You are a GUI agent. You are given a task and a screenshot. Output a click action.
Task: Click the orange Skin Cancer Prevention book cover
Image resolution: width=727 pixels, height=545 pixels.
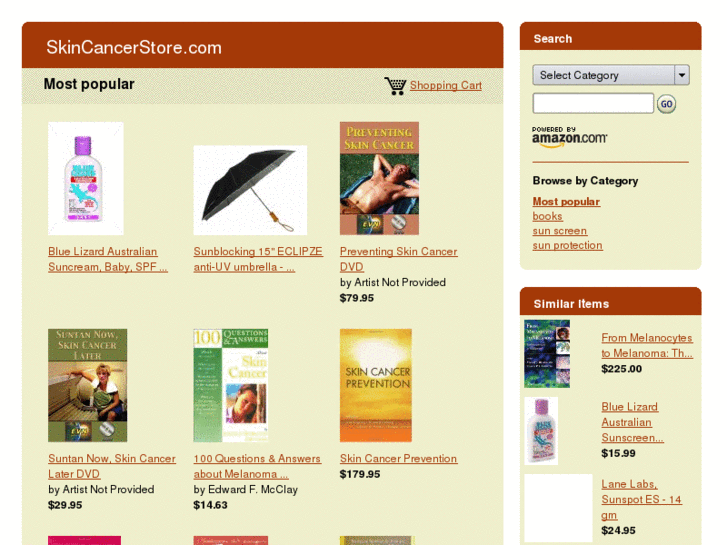376,385
